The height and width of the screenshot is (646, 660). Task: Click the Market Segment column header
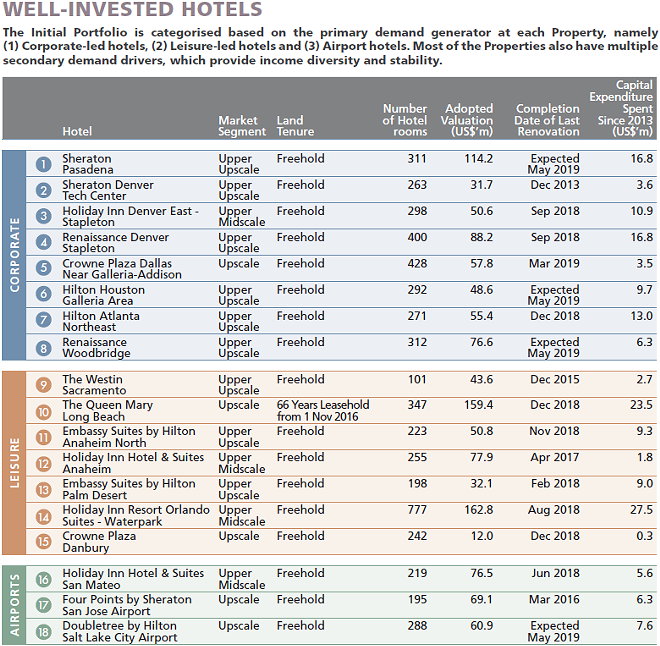[242, 126]
